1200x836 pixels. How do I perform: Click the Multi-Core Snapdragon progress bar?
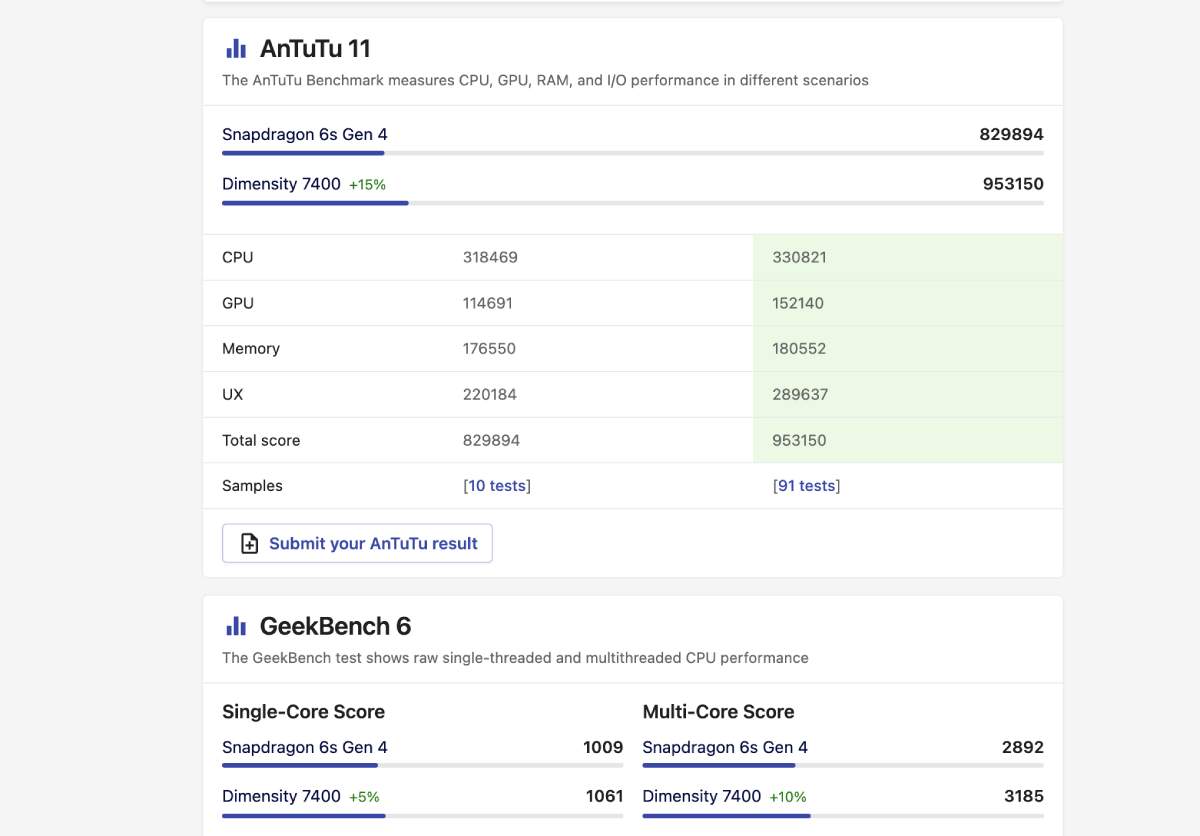coord(843,766)
